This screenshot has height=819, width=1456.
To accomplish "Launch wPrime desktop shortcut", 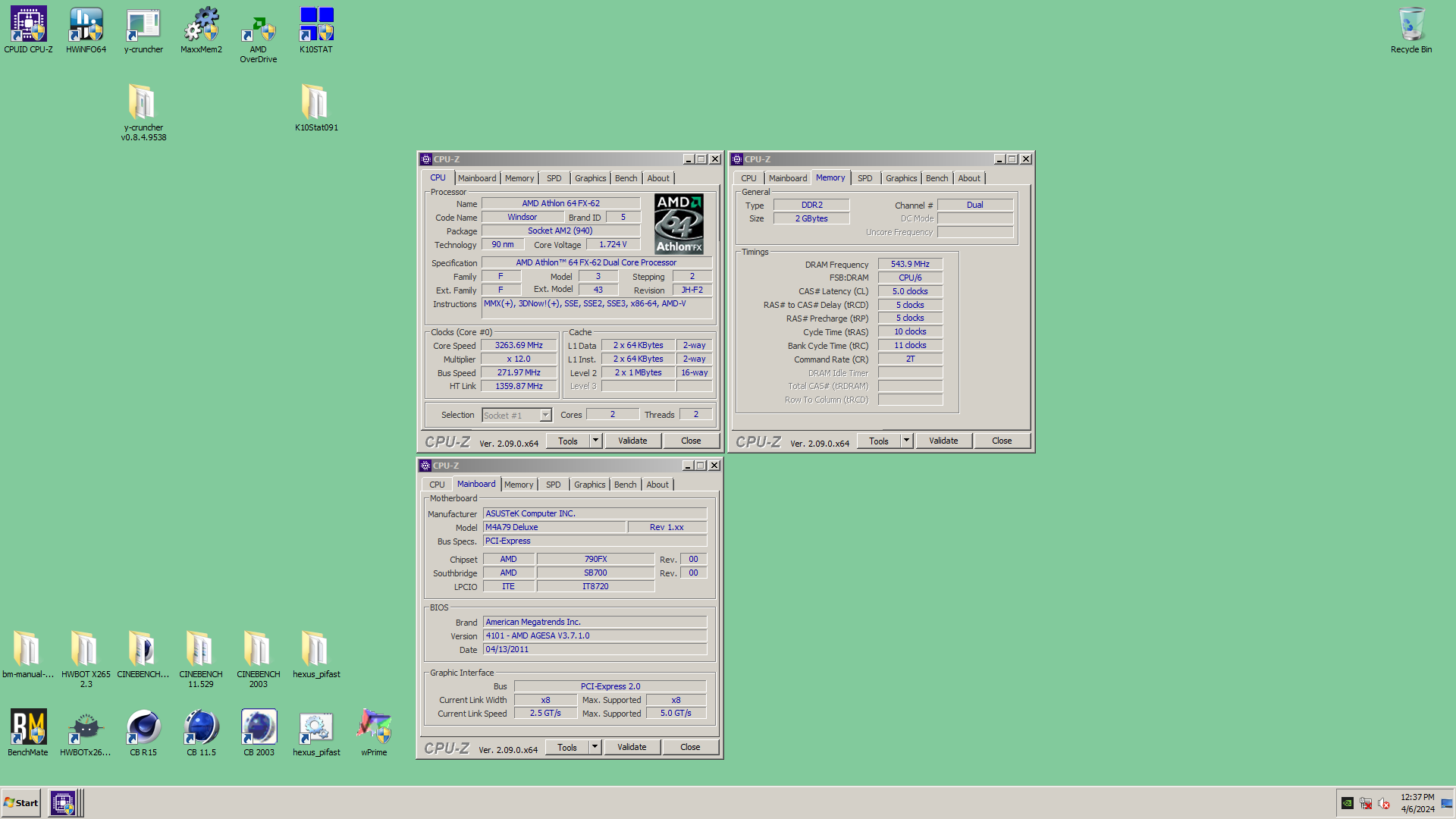I will [374, 733].
